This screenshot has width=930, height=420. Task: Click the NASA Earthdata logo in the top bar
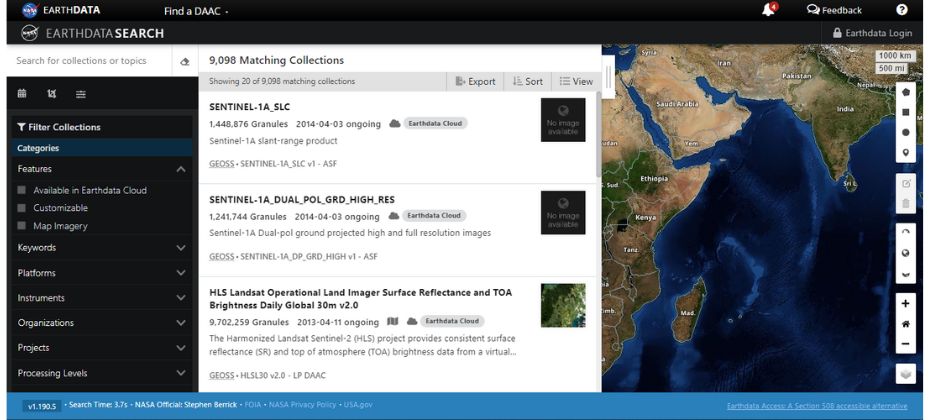coord(61,10)
